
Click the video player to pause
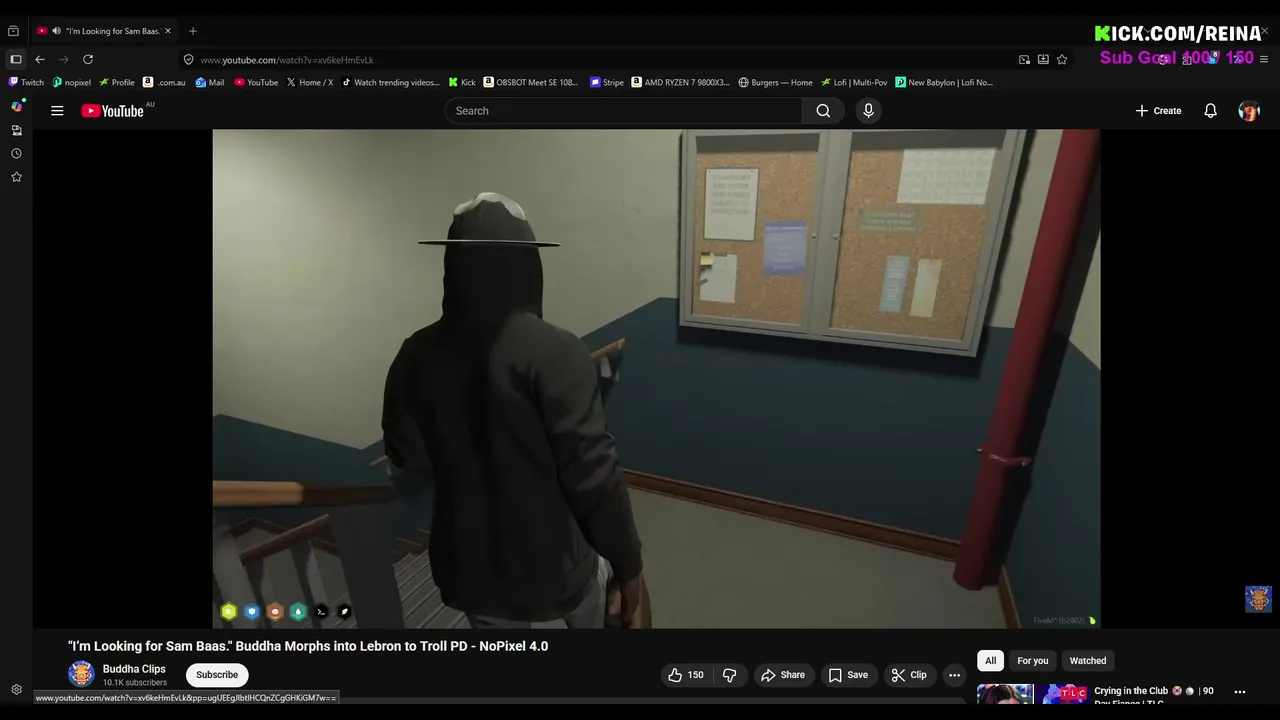click(x=656, y=378)
